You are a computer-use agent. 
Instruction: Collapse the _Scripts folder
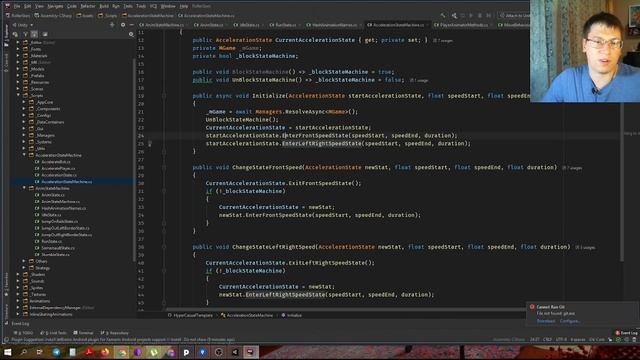[18, 95]
